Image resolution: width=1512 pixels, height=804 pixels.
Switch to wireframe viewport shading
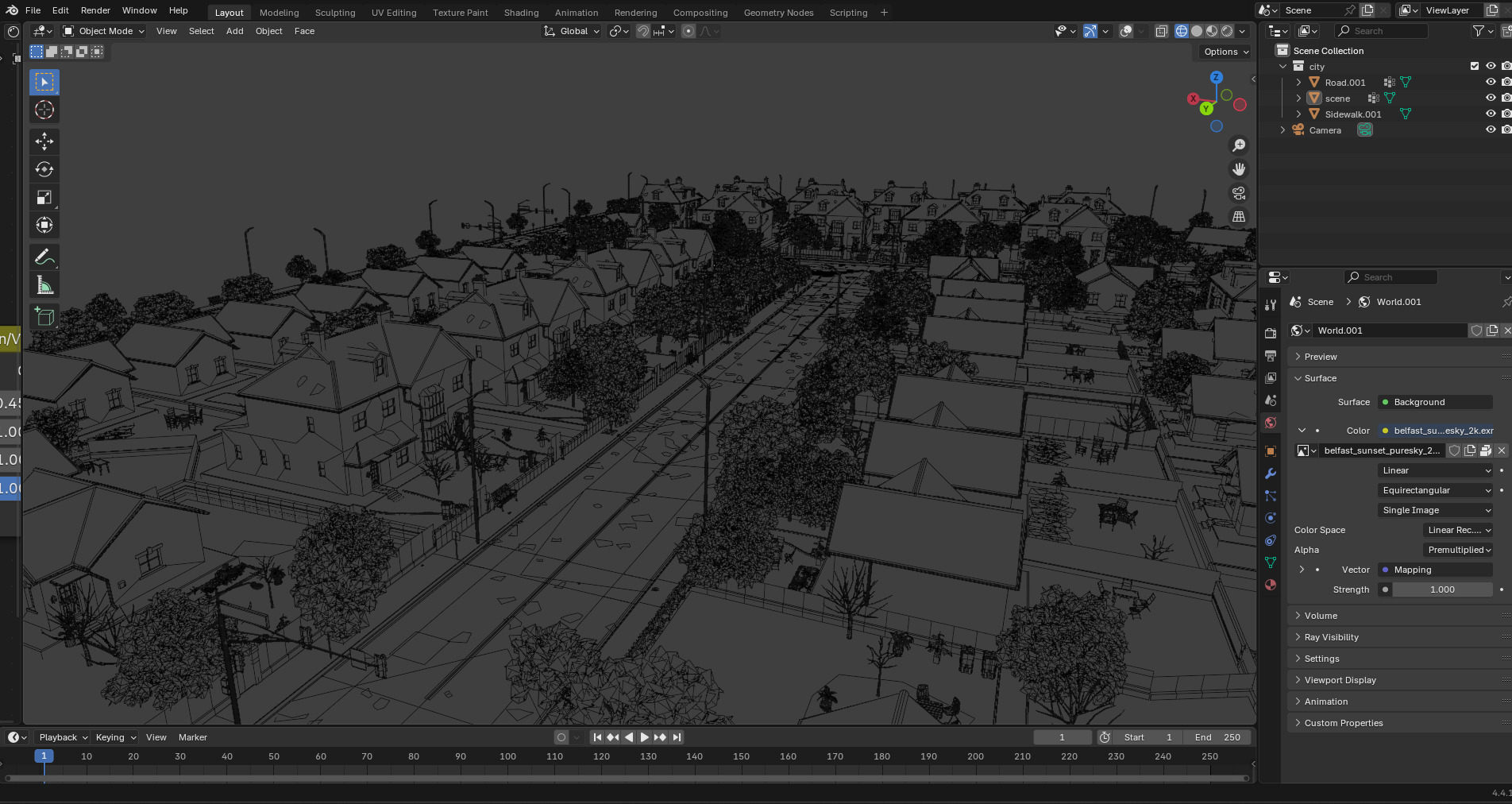pos(1182,31)
